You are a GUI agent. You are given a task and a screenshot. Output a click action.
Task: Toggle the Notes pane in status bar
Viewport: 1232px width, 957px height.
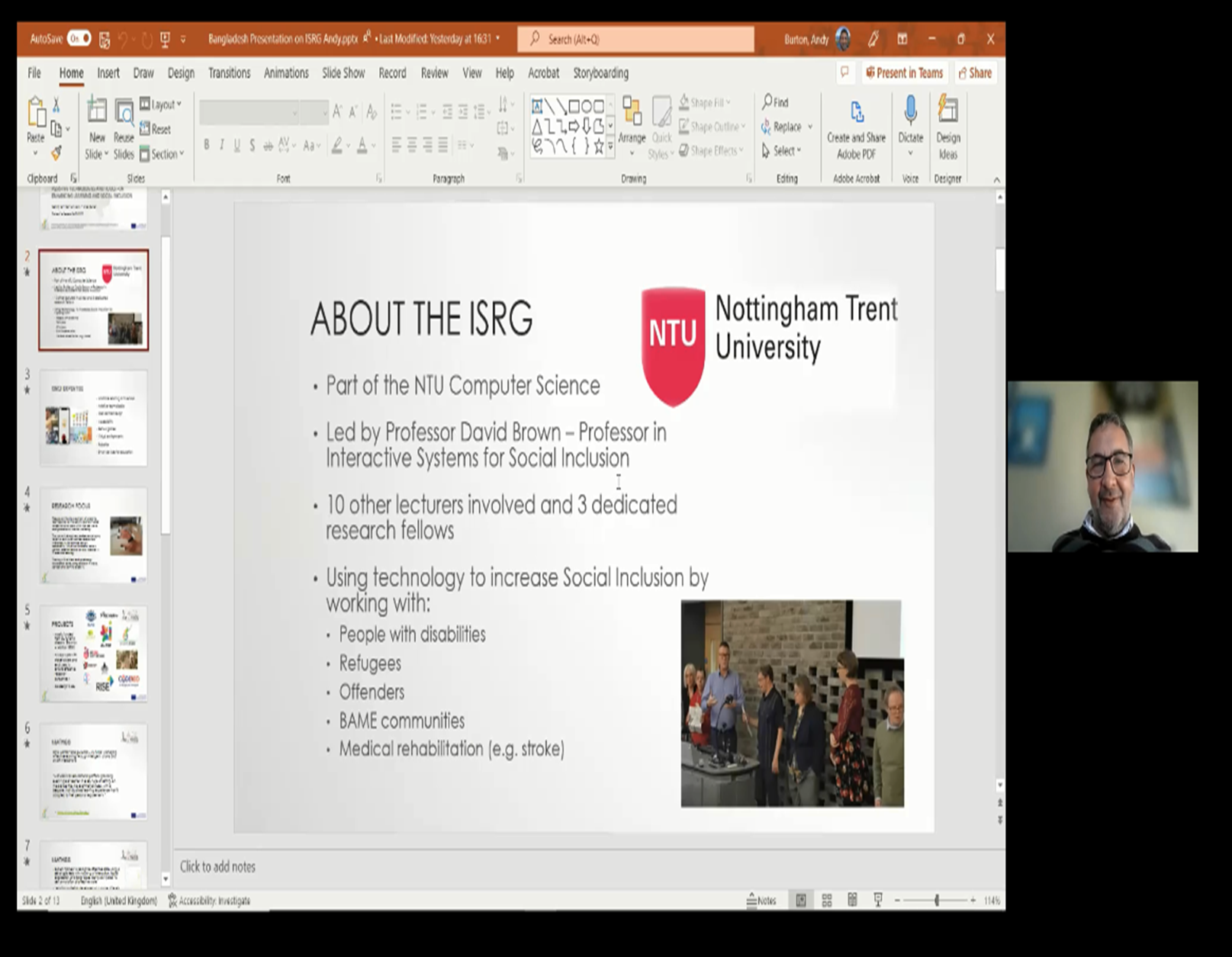click(x=761, y=901)
